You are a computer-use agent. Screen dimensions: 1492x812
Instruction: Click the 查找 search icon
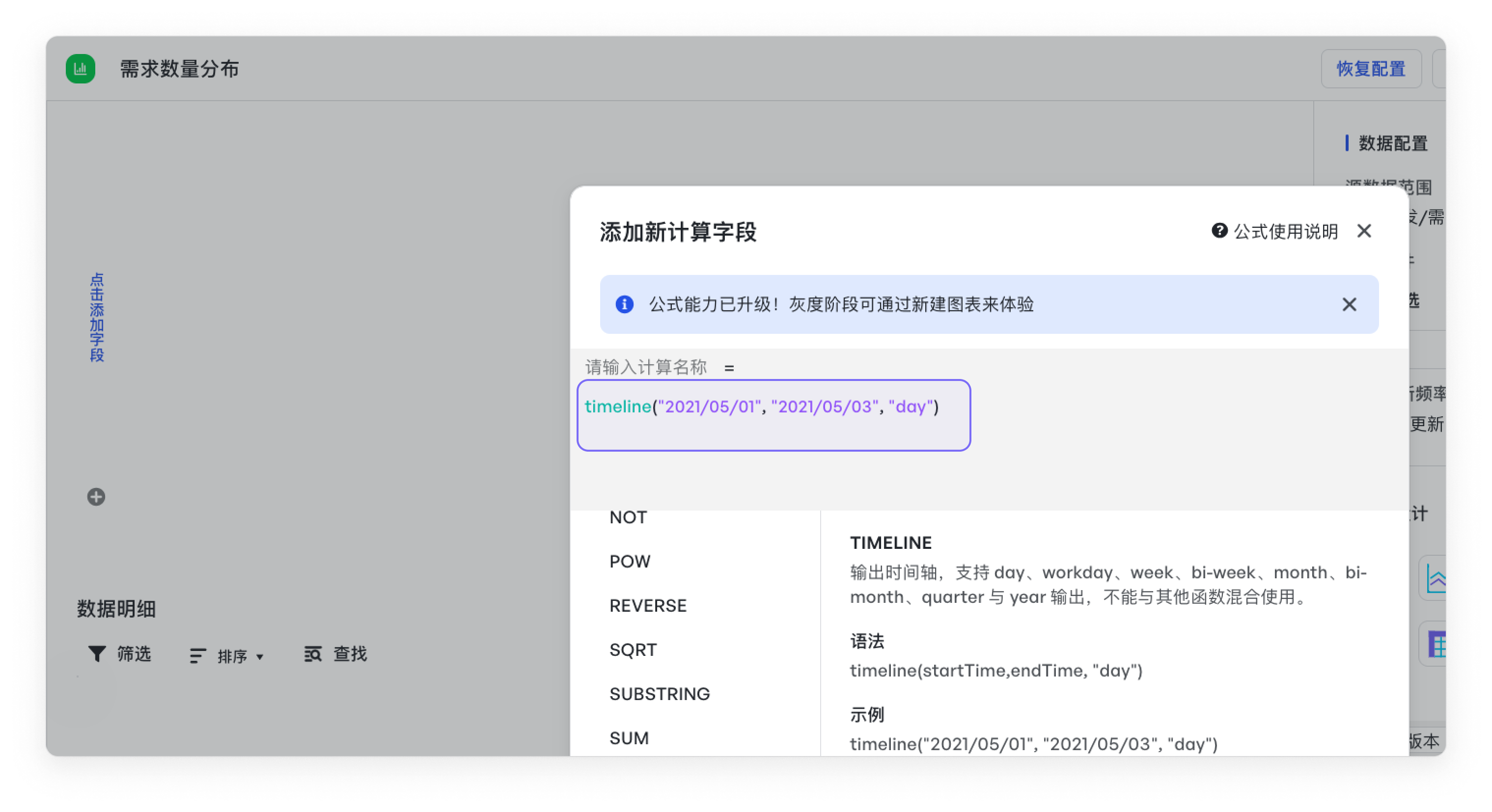(313, 654)
